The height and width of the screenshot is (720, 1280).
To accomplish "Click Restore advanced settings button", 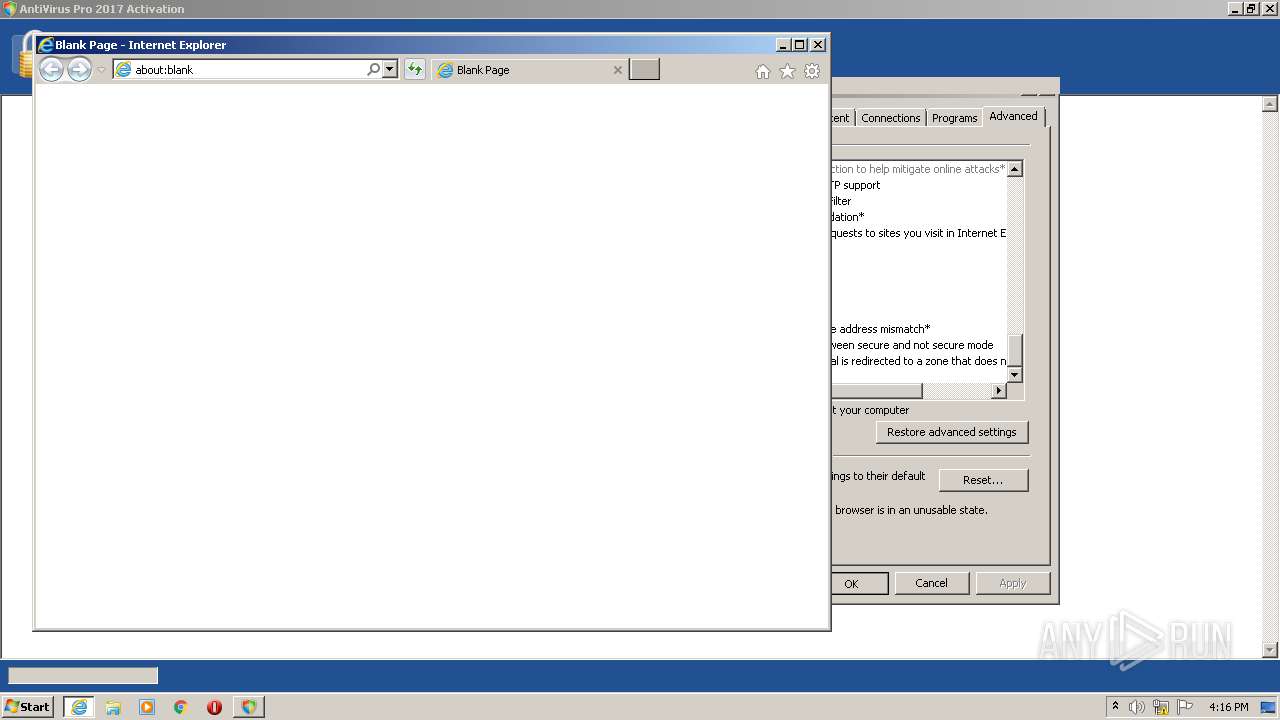I will [x=951, y=432].
